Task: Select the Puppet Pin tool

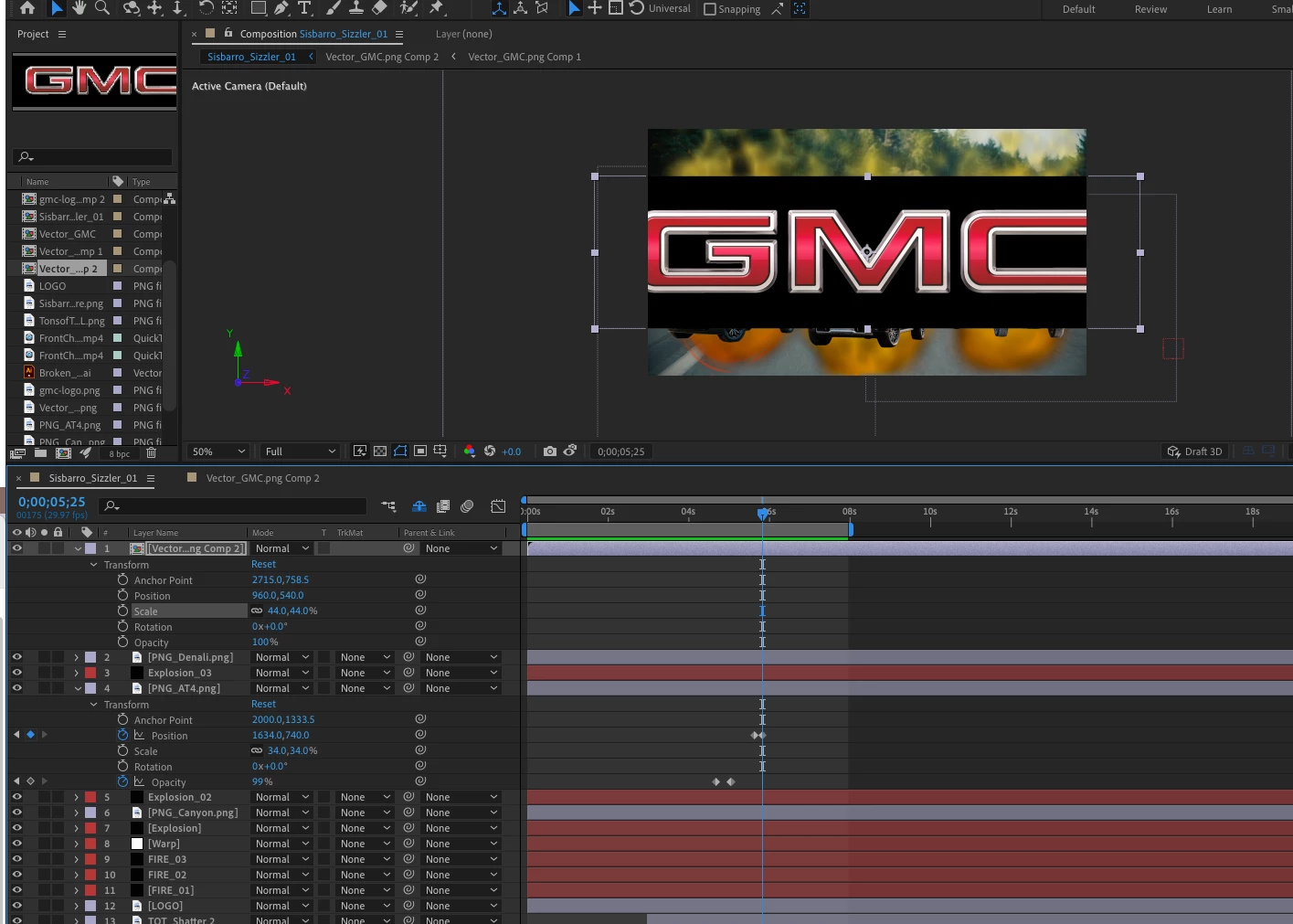Action: [437, 8]
